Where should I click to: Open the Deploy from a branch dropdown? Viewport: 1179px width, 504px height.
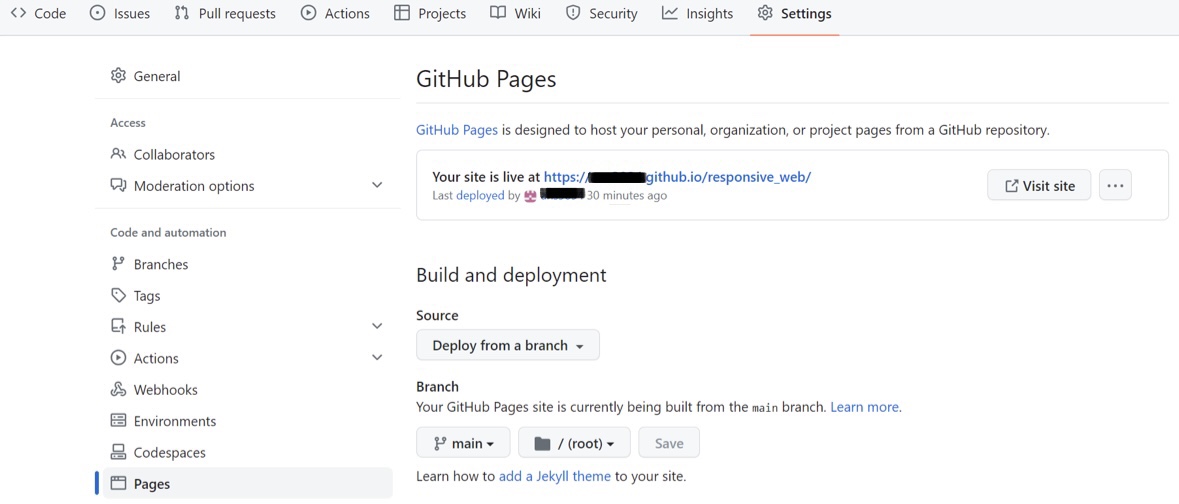(x=508, y=345)
